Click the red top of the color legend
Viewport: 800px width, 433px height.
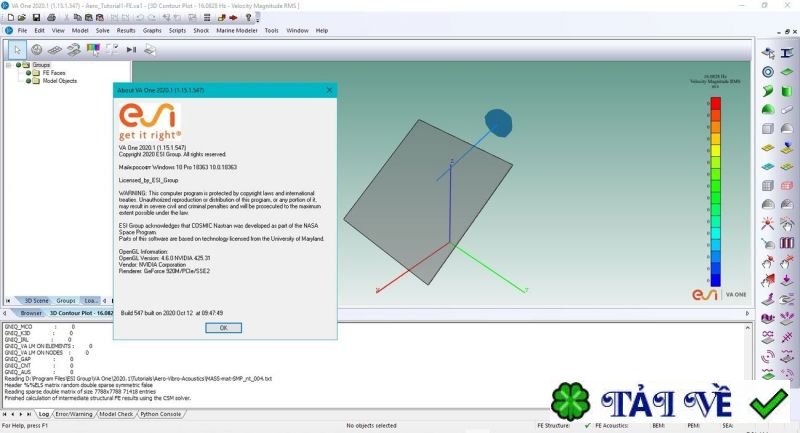pyautogui.click(x=716, y=103)
